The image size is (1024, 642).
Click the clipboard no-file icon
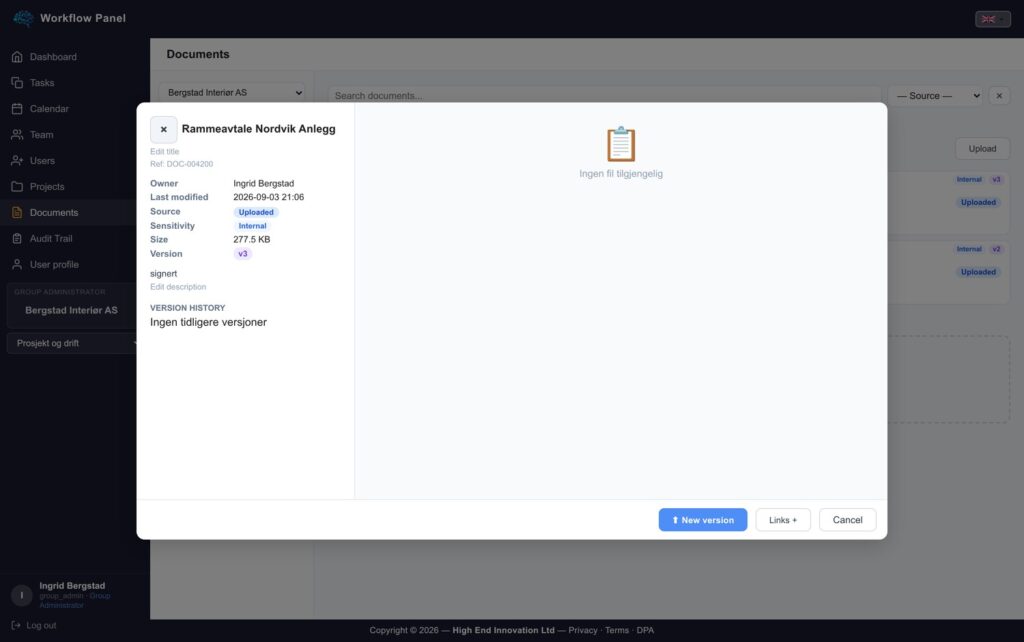pos(620,144)
